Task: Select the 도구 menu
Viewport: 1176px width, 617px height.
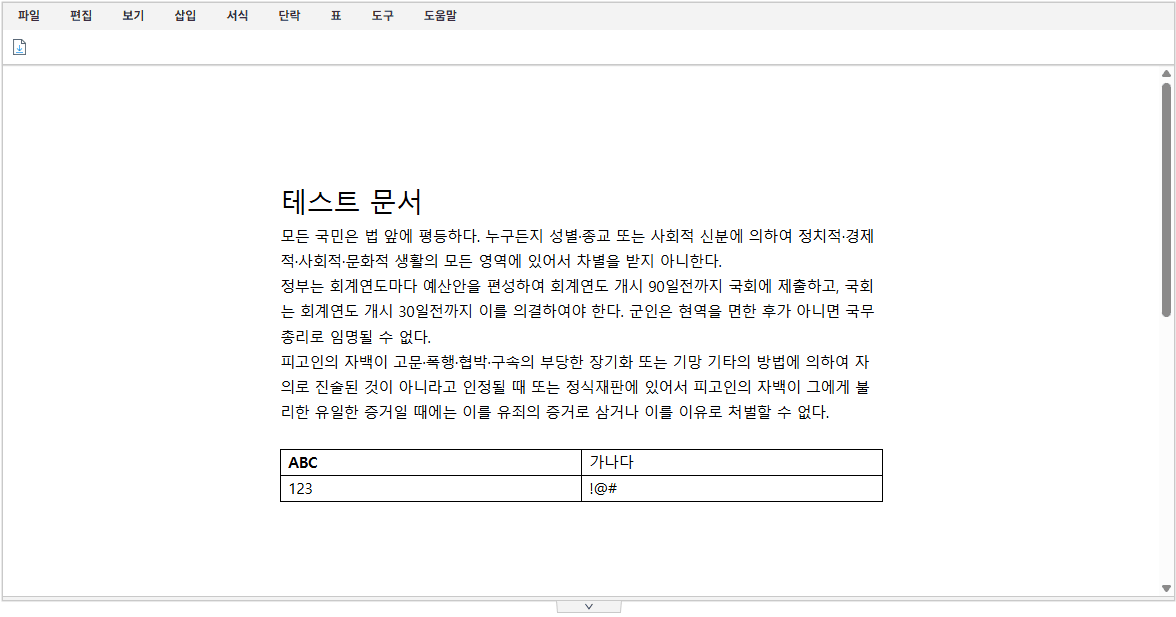Action: [382, 16]
